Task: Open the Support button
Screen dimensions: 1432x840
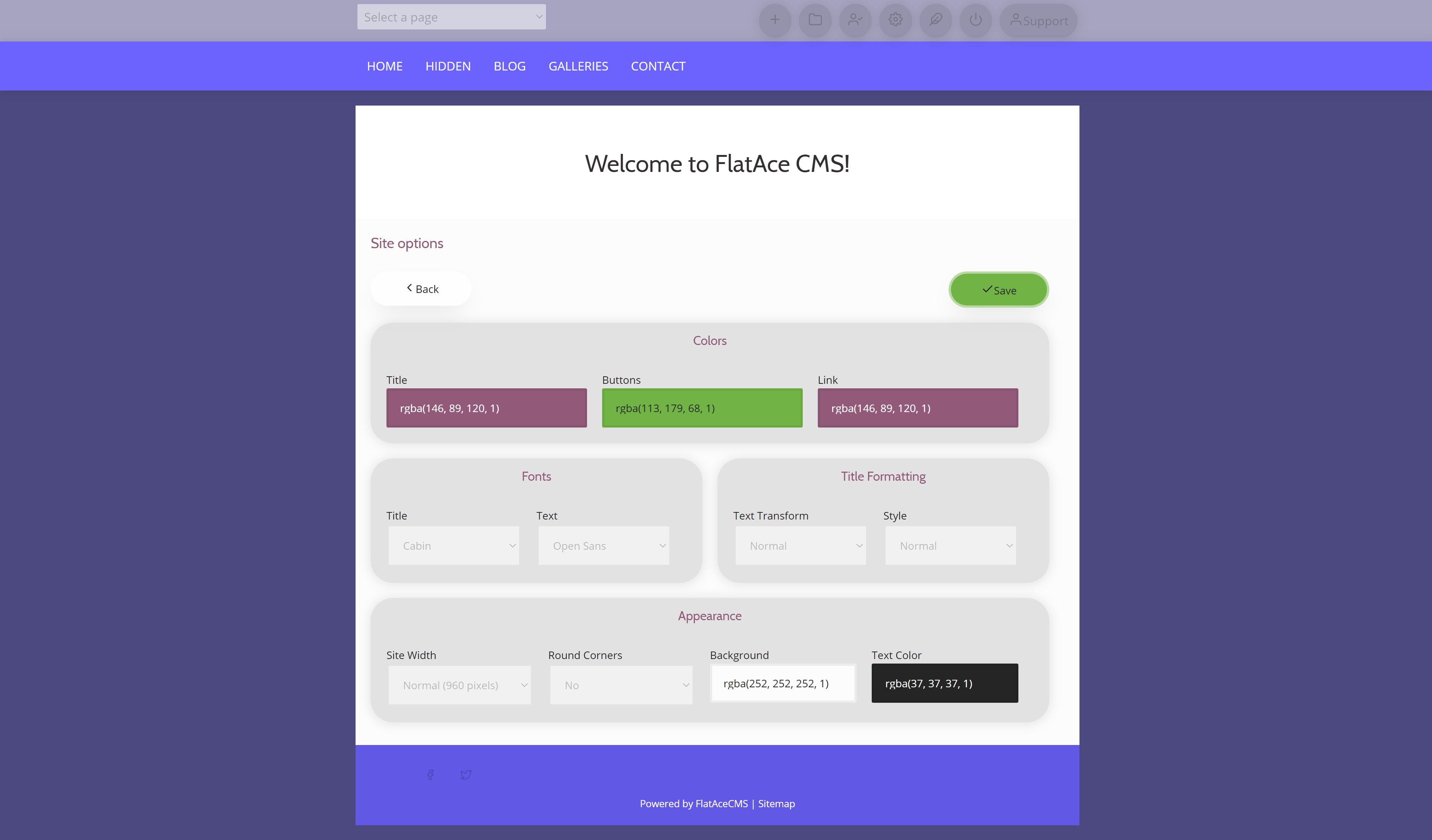Action: point(1038,20)
